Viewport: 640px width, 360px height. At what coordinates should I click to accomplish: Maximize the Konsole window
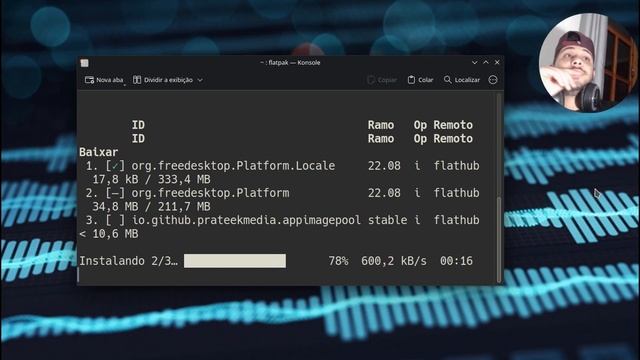[x=486, y=62]
